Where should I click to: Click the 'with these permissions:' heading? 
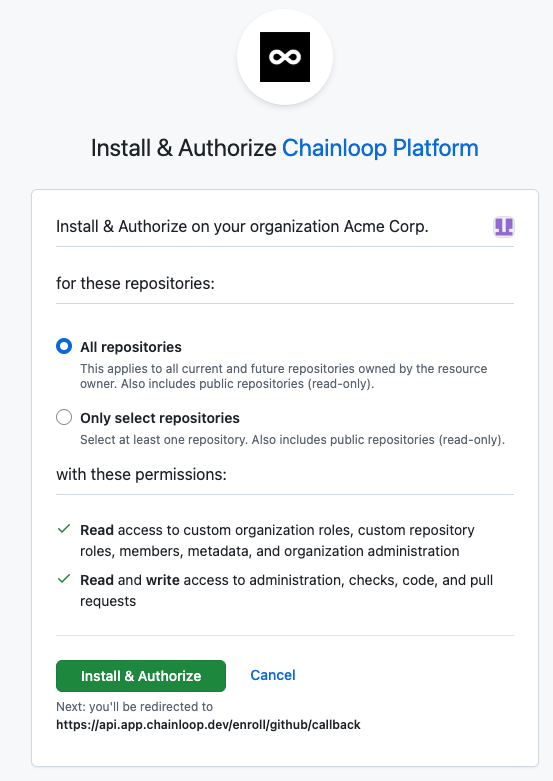point(141,474)
